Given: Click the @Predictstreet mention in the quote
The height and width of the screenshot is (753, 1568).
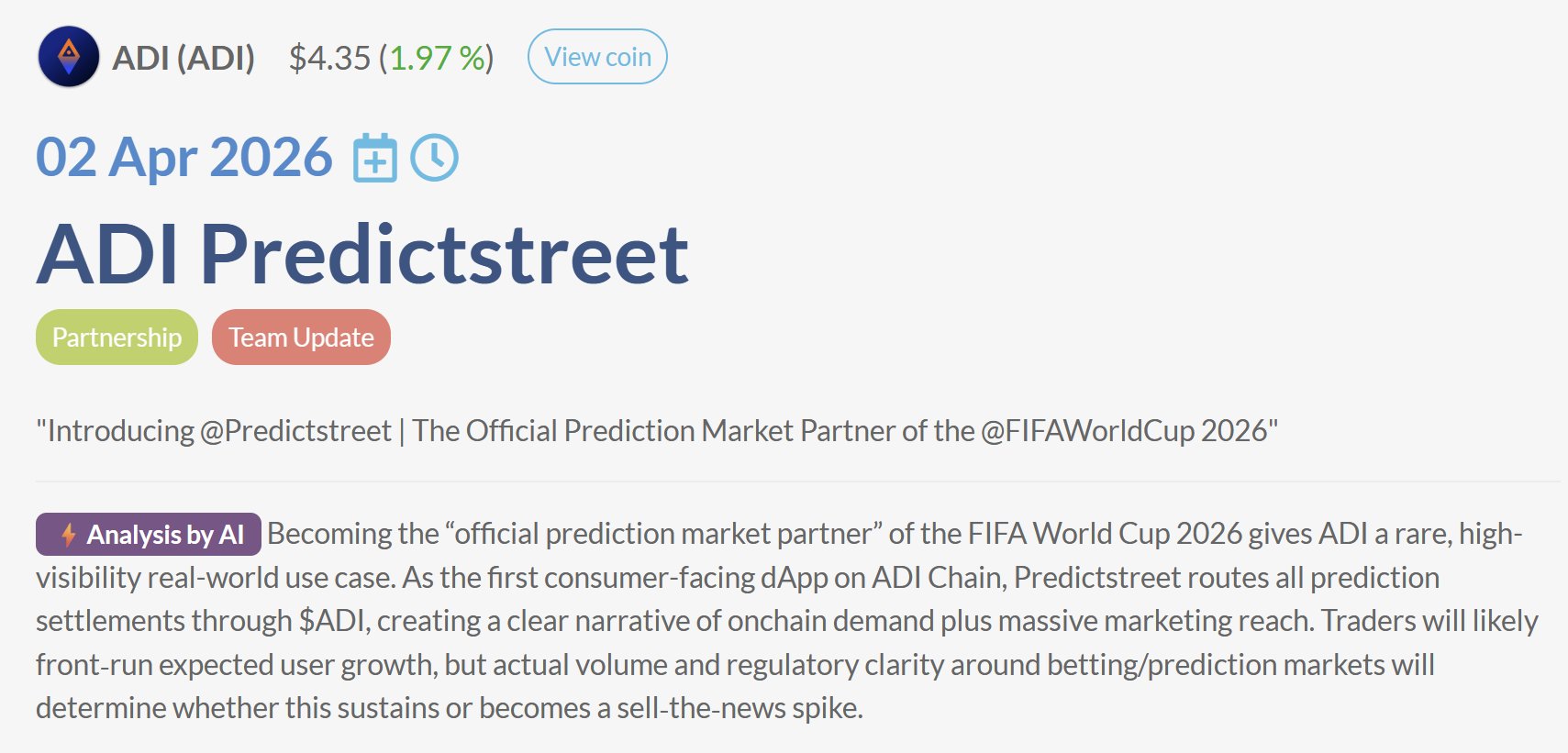Looking at the screenshot, I should [x=295, y=431].
